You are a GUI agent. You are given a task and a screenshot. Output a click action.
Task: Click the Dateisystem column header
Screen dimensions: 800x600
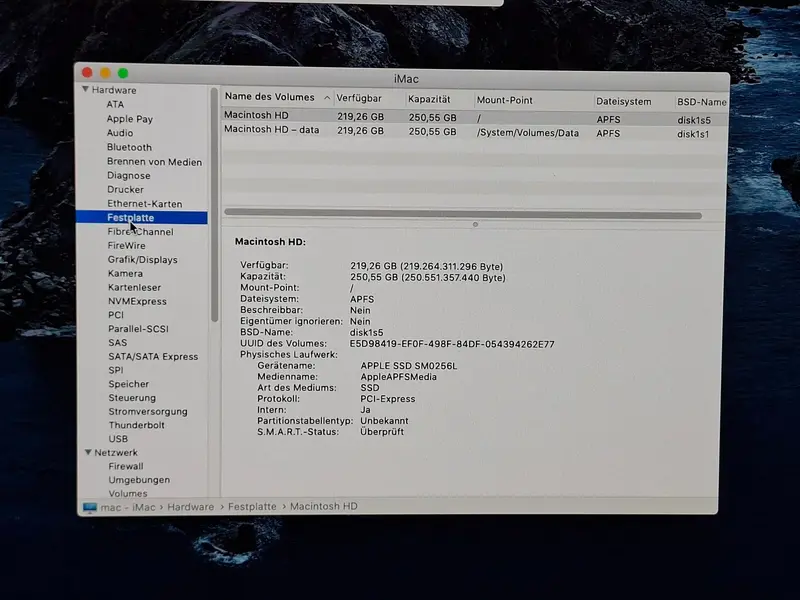[x=623, y=101]
